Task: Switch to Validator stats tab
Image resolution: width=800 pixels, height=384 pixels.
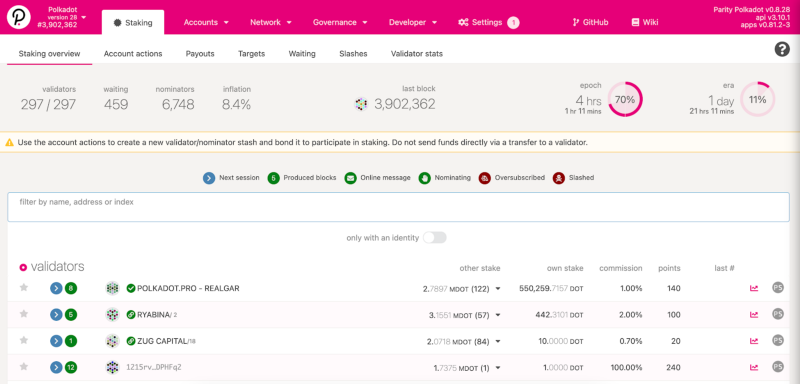Action: pos(417,54)
